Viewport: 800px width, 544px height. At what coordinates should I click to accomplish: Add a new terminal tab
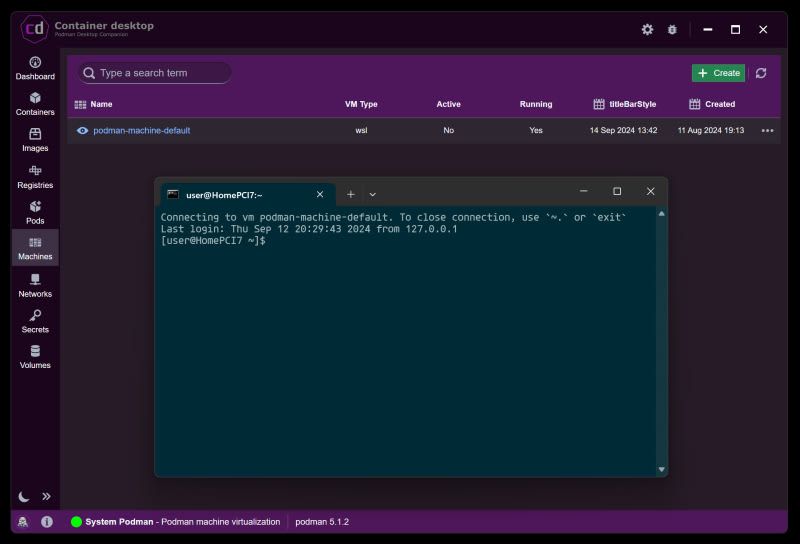350,194
